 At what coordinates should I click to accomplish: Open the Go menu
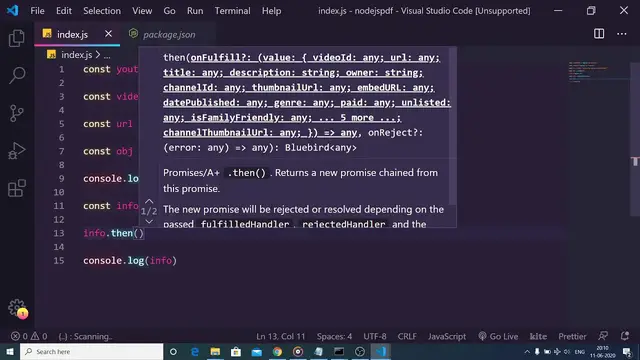click(x=169, y=11)
